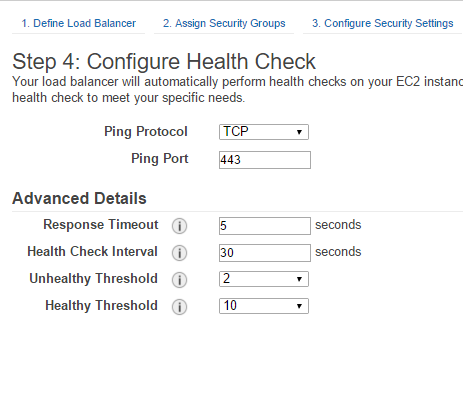
Task: Click the Ping Protocol label
Action: tap(146, 132)
